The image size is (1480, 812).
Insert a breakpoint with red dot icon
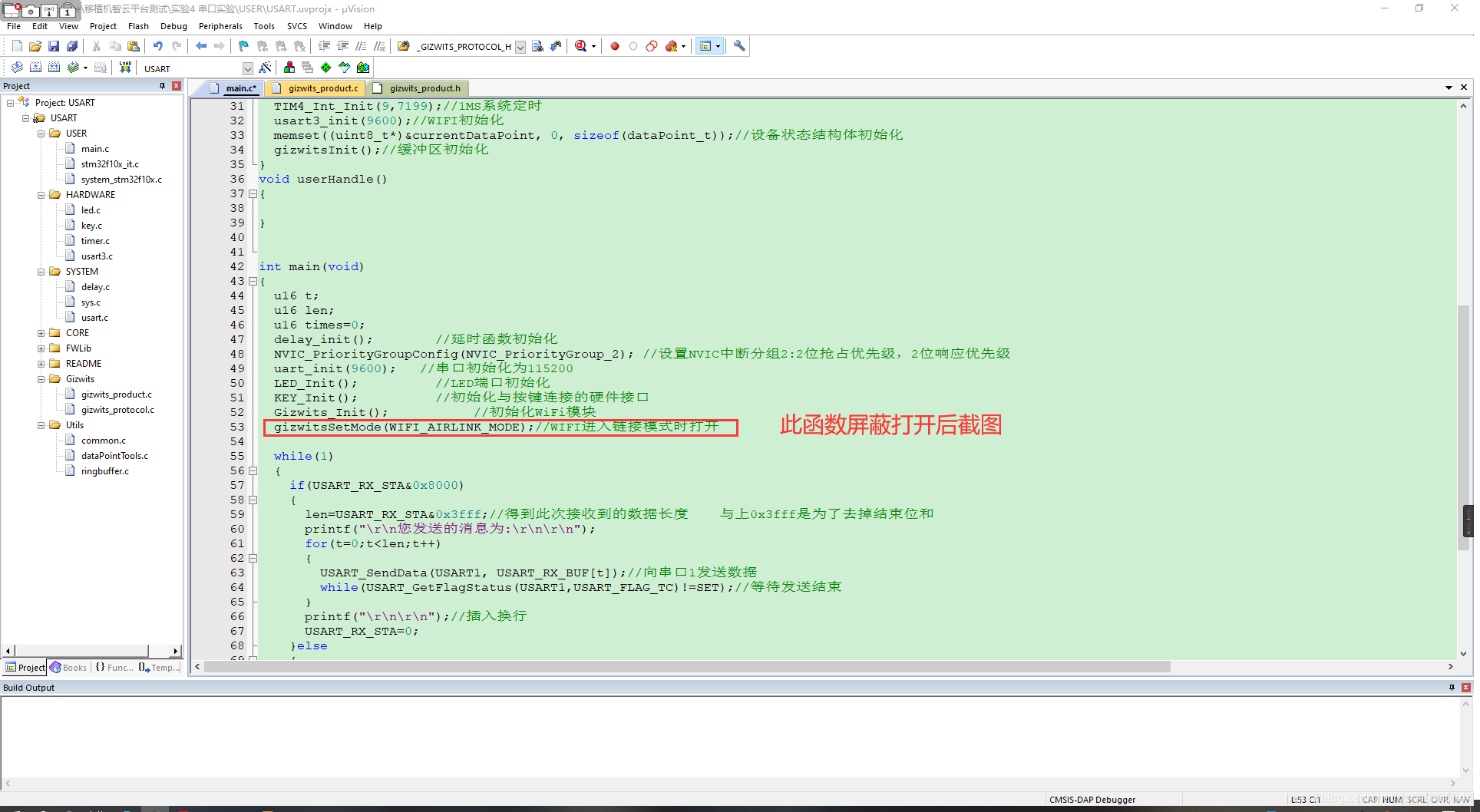click(x=615, y=46)
